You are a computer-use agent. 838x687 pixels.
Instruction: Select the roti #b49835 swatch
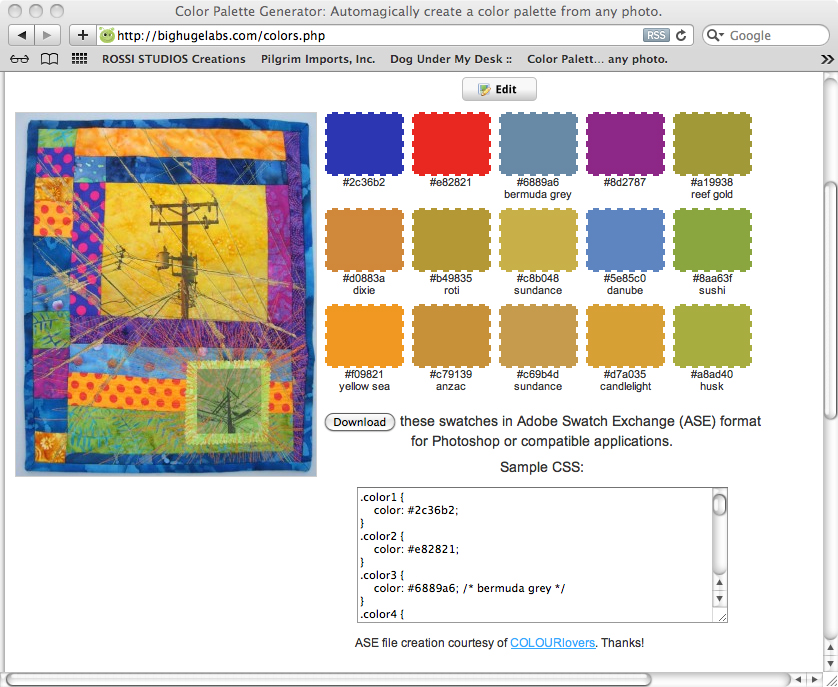(451, 240)
